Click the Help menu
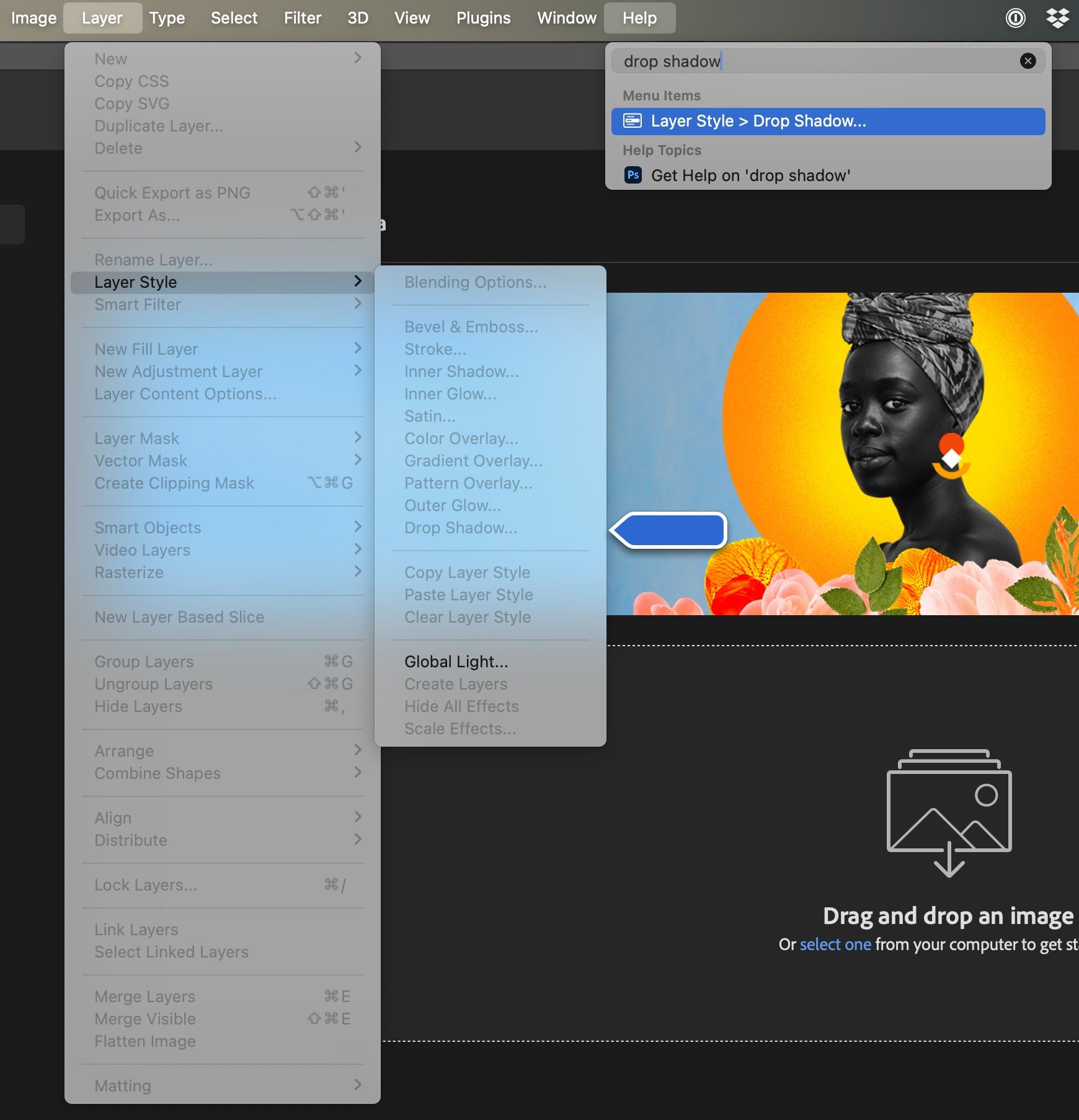 [x=639, y=18]
